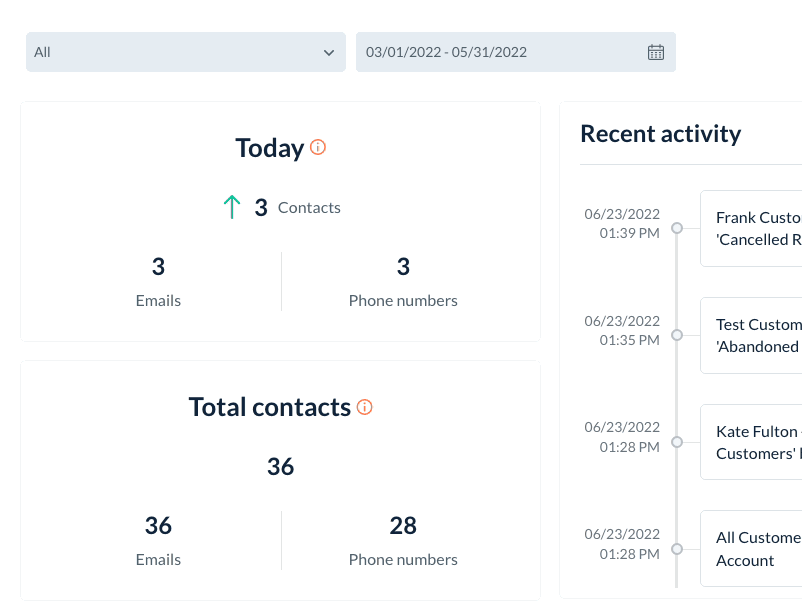Select the first 01:28 PM timeline dot
The image size is (802, 606).
tap(677, 442)
